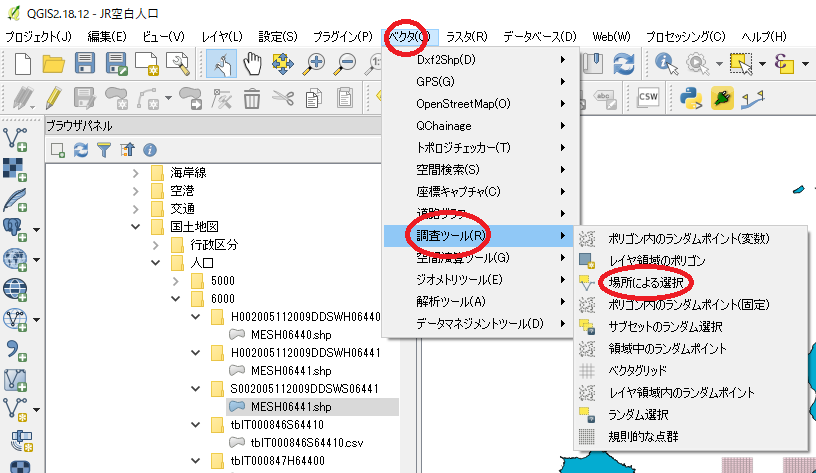Open the プロジェクト(J) menu
The image size is (816, 473).
point(39,36)
